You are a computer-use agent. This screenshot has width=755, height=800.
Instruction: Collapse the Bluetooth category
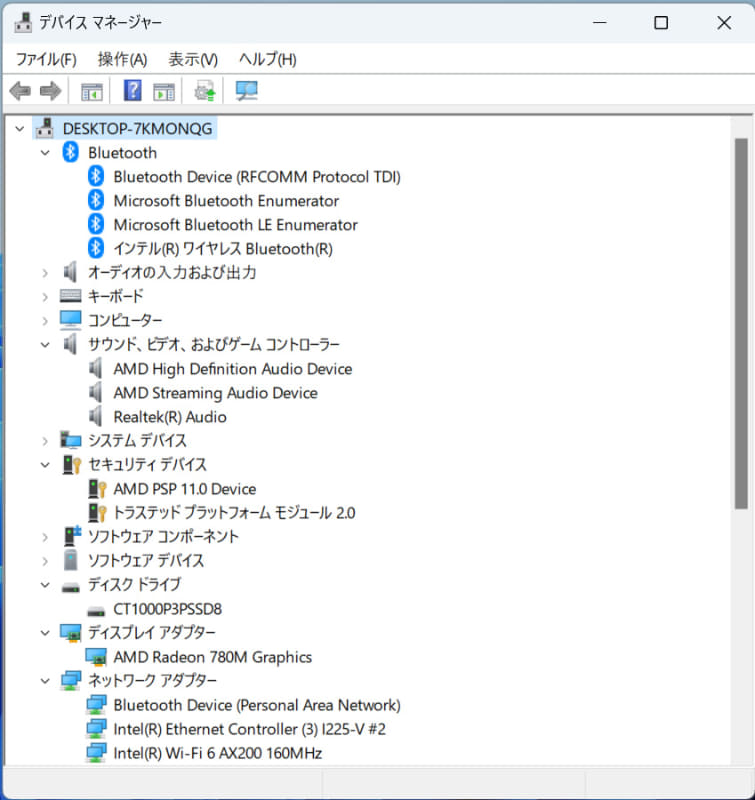click(x=45, y=153)
